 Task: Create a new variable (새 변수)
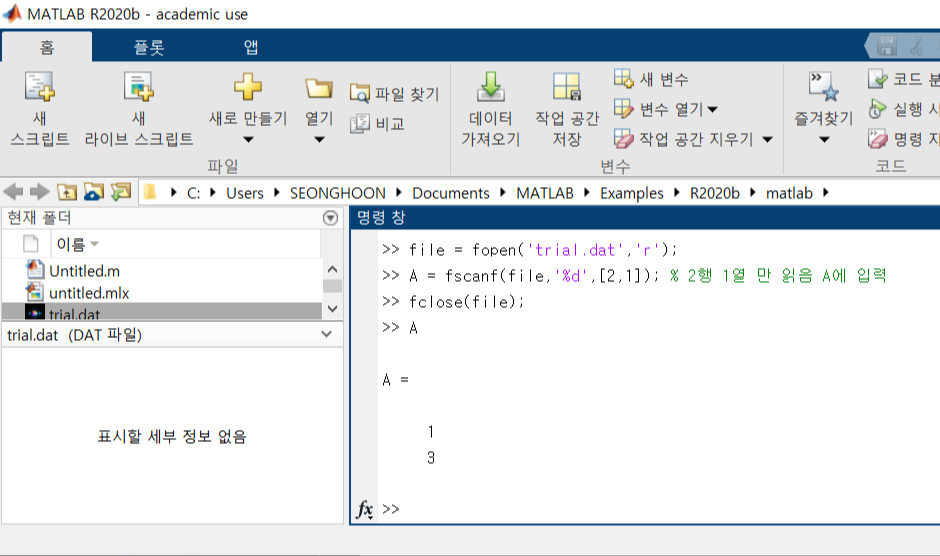pyautogui.click(x=651, y=79)
